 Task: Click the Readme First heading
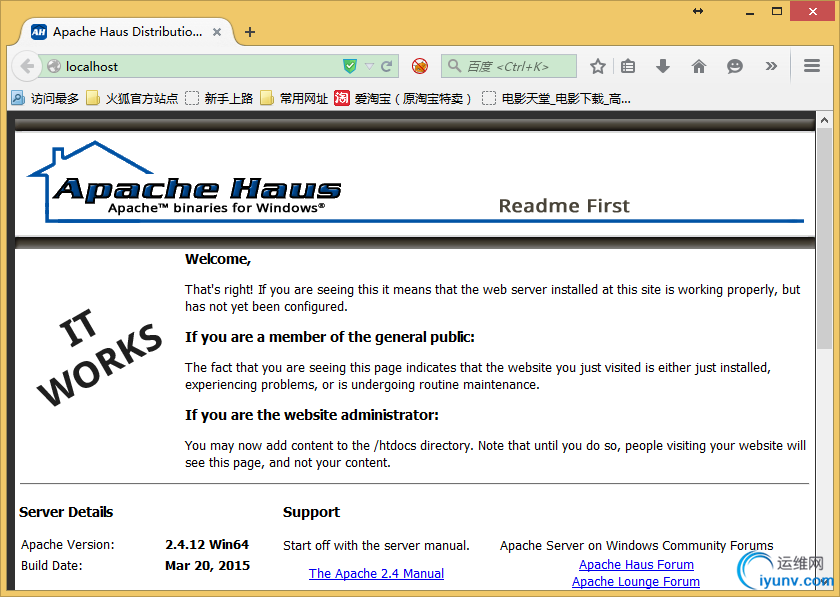564,206
